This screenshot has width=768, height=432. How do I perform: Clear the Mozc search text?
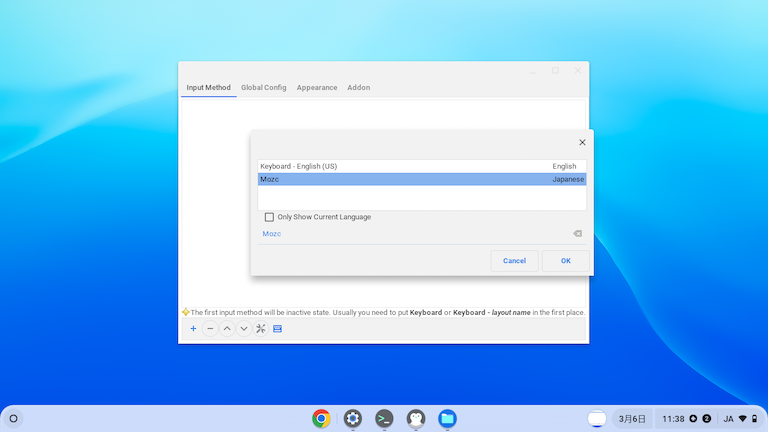[577, 234]
